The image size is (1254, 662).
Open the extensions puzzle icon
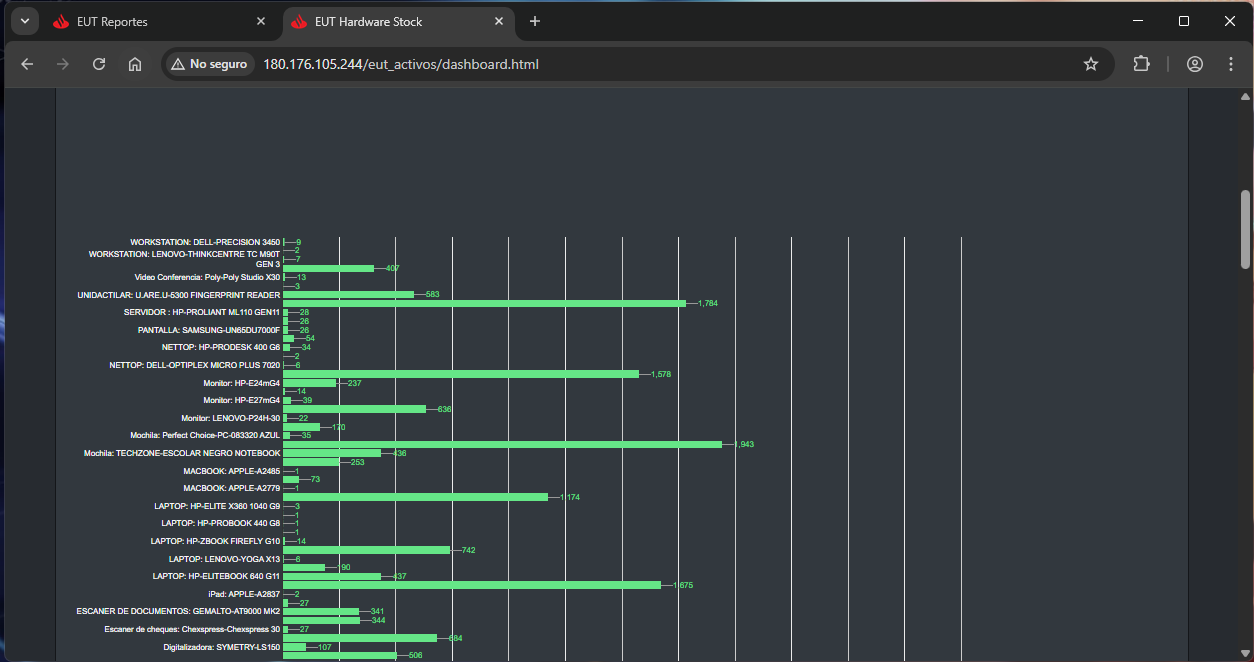point(1141,64)
